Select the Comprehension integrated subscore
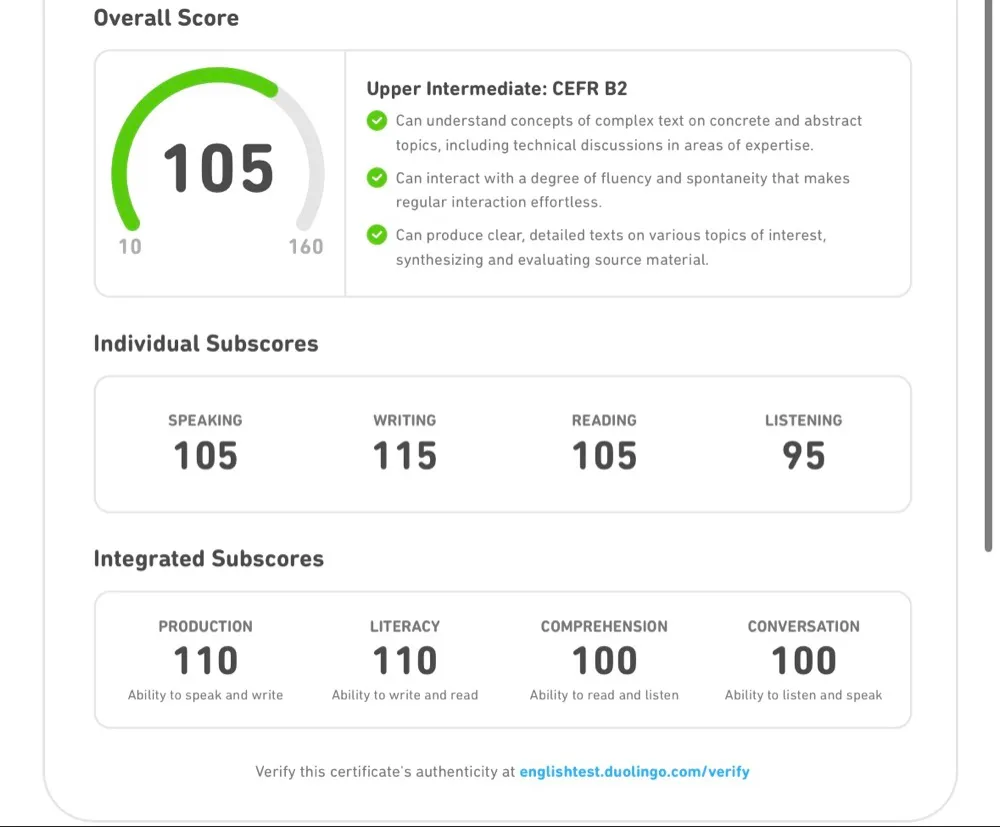 pos(604,661)
